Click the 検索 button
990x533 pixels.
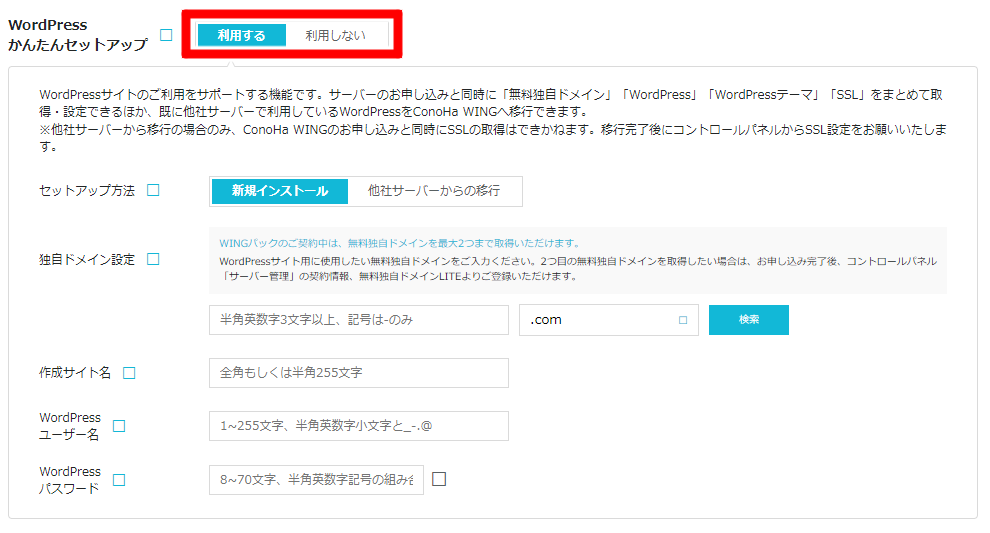[749, 320]
